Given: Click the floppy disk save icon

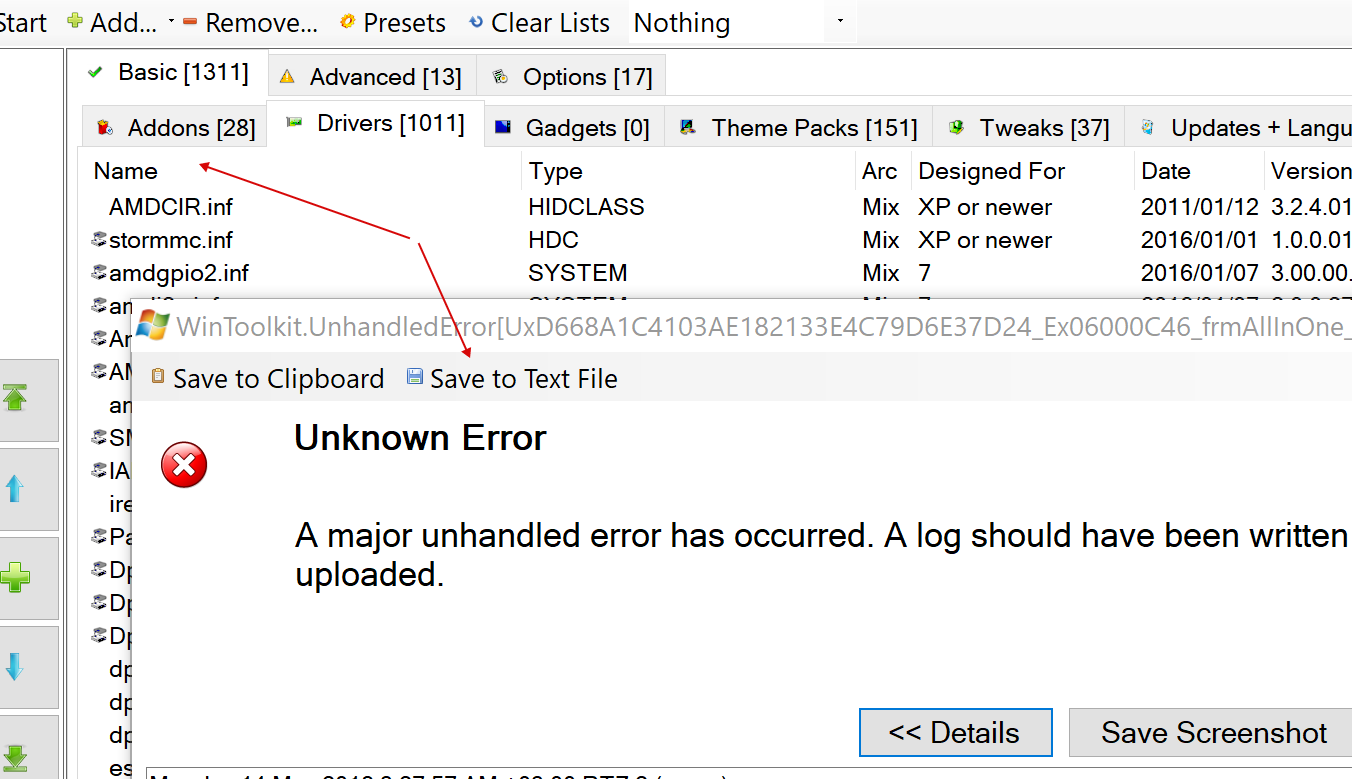Looking at the screenshot, I should pyautogui.click(x=415, y=377).
